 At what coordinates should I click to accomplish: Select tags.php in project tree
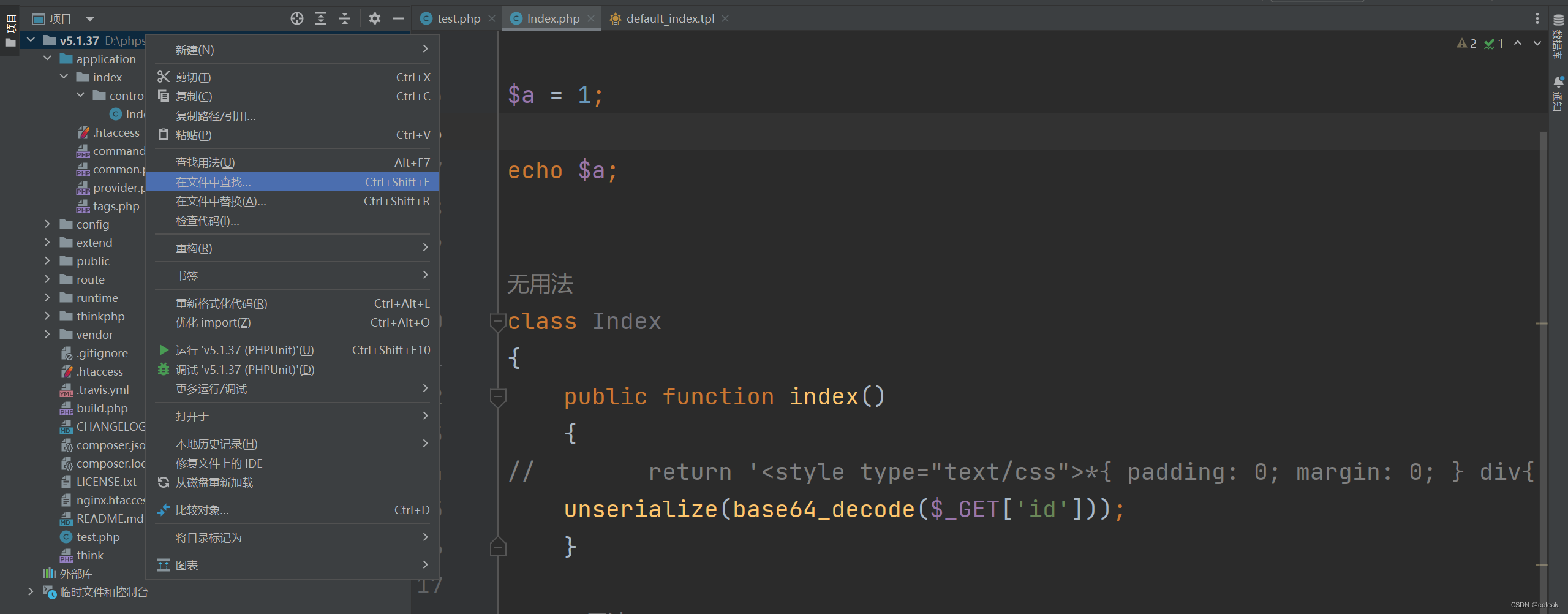116,206
